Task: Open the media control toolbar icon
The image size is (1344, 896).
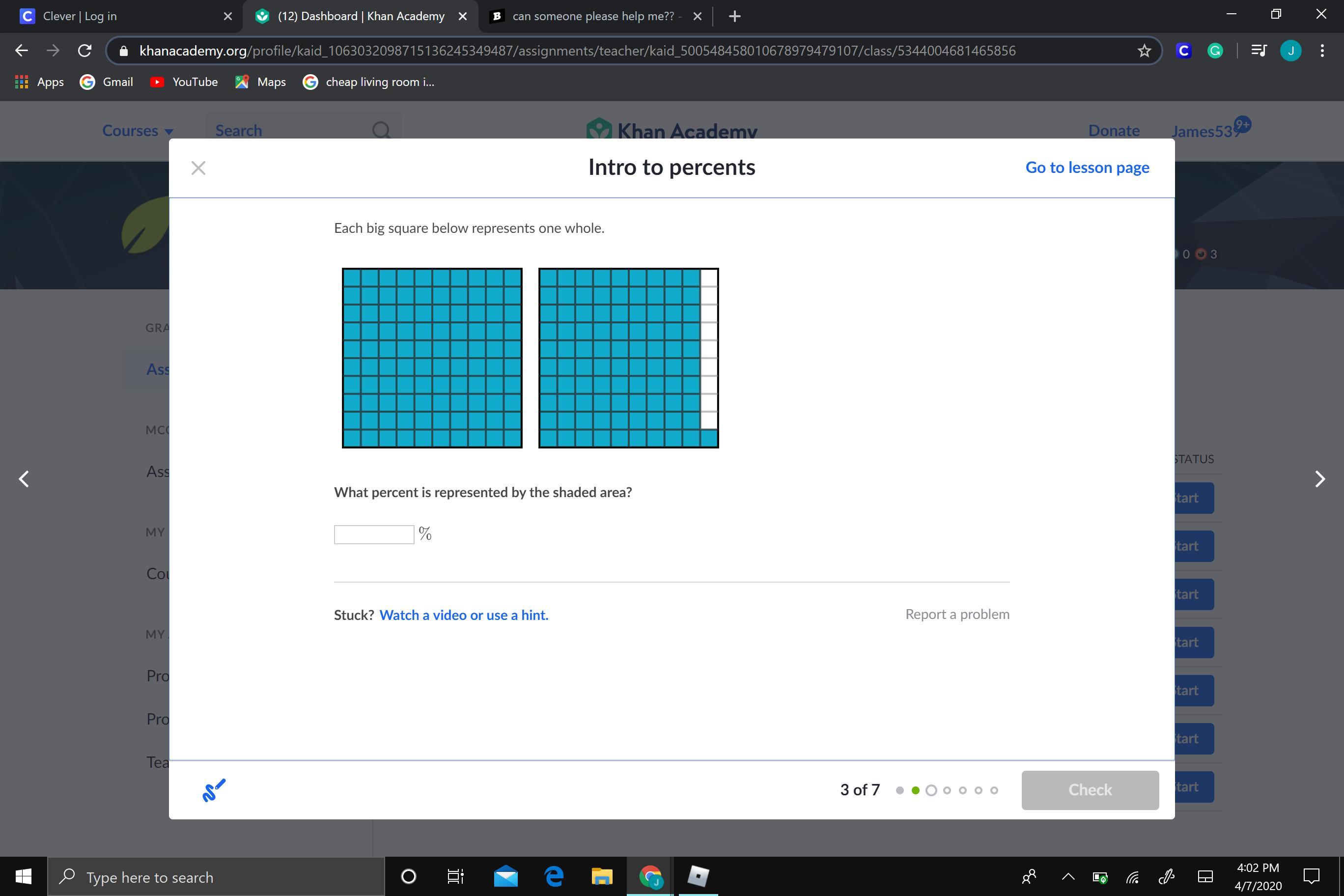Action: 1259,51
